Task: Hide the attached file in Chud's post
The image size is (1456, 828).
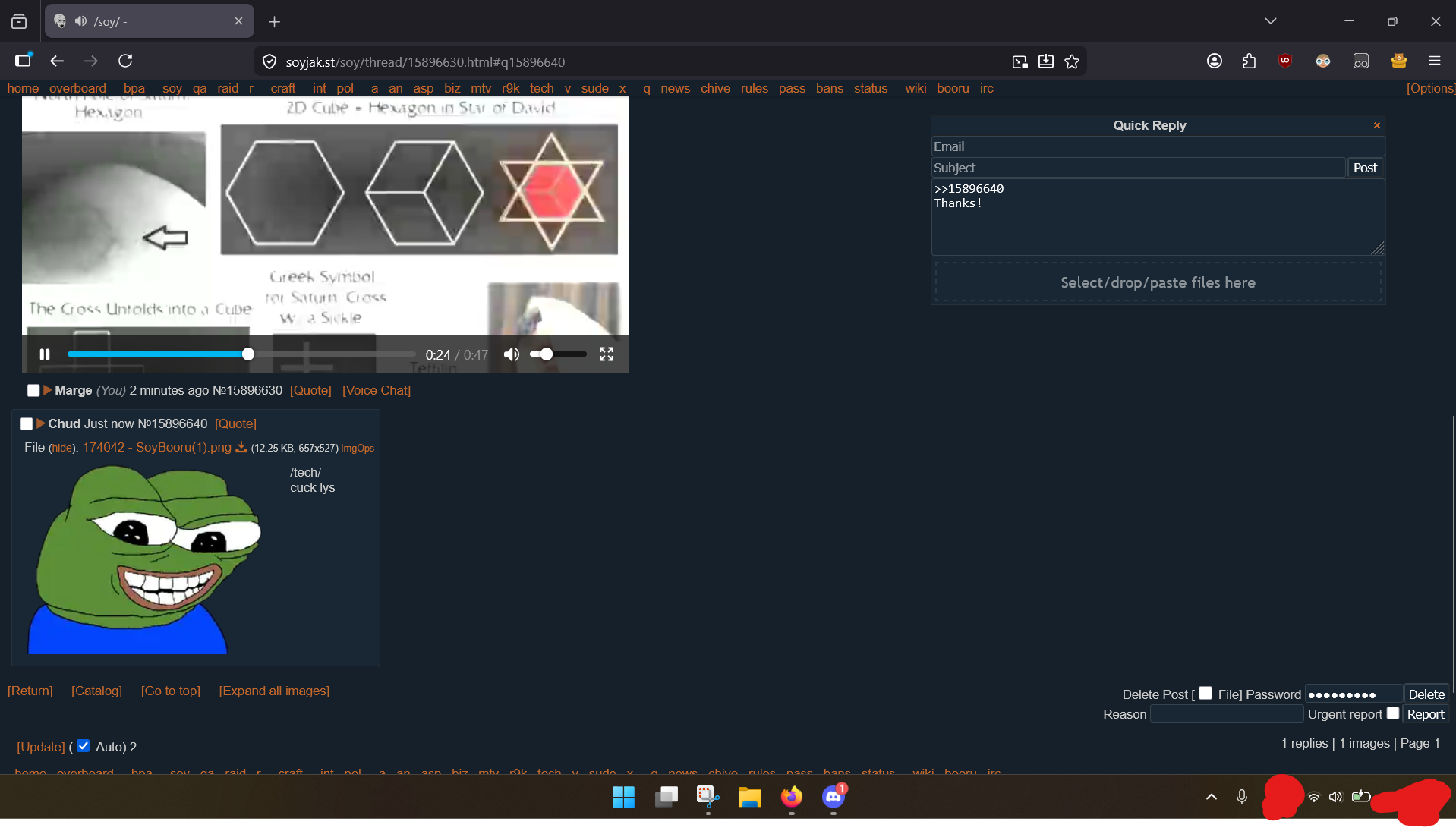Action: point(61,448)
